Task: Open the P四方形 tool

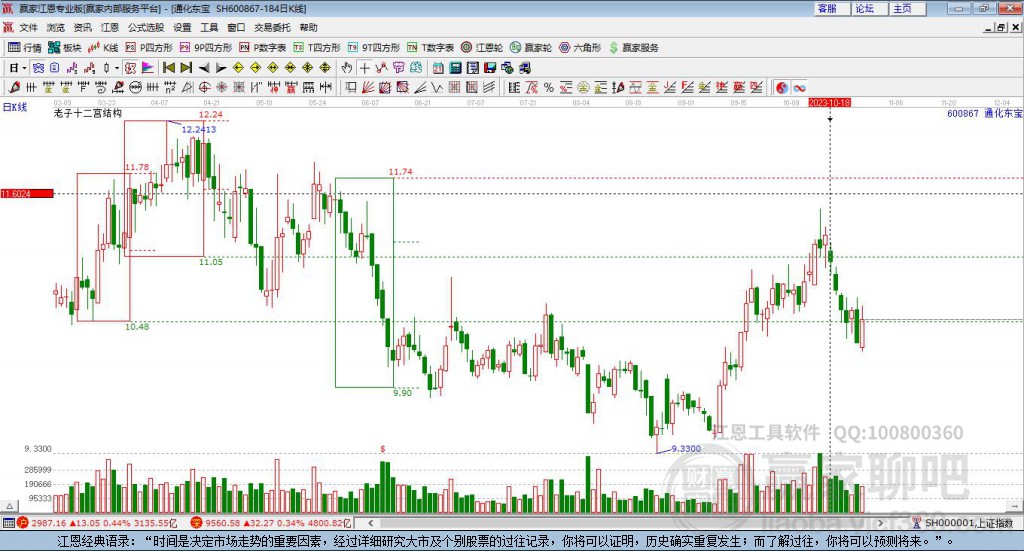Action: (x=149, y=48)
